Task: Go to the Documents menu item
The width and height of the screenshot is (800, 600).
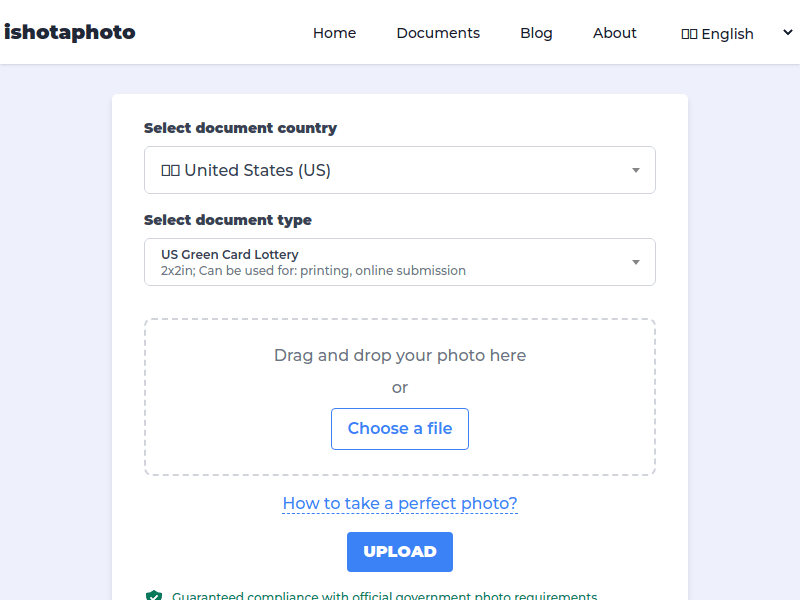Action: (x=438, y=33)
